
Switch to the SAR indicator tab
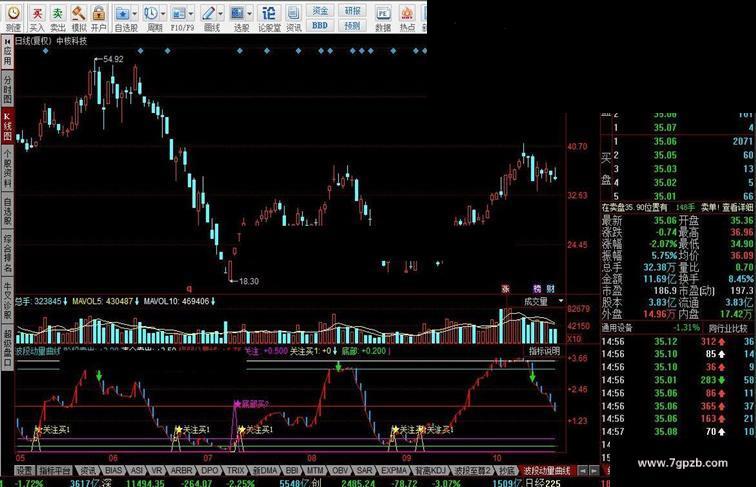364,470
